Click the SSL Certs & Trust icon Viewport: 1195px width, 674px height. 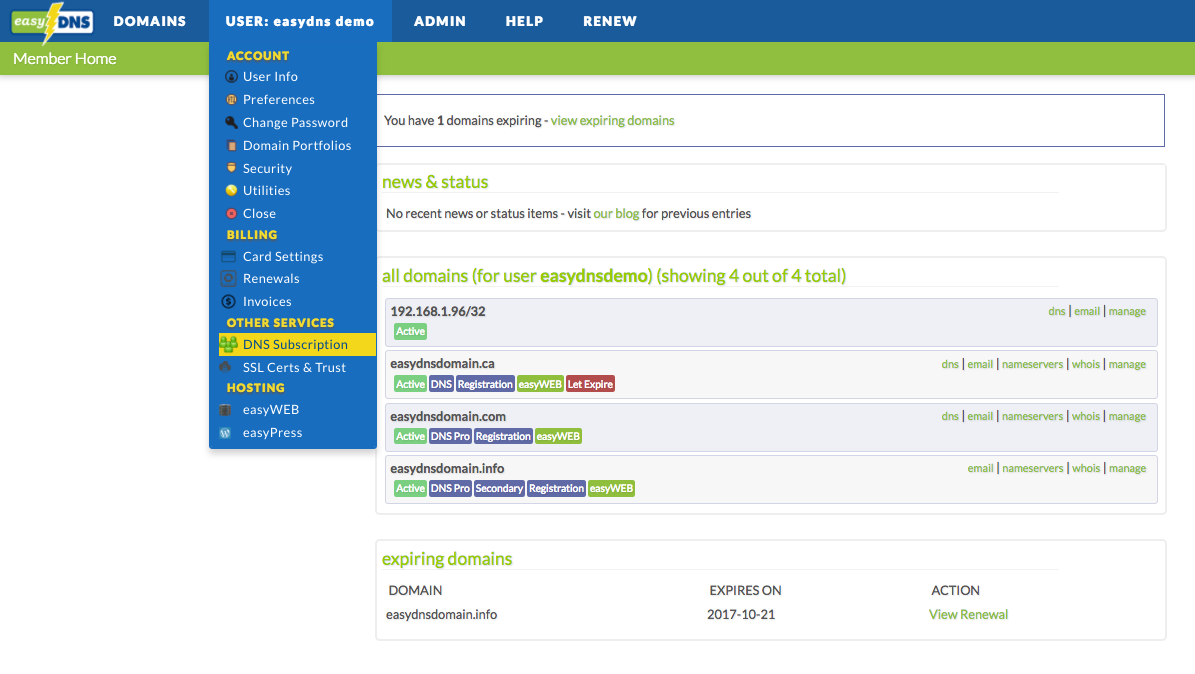click(x=226, y=367)
